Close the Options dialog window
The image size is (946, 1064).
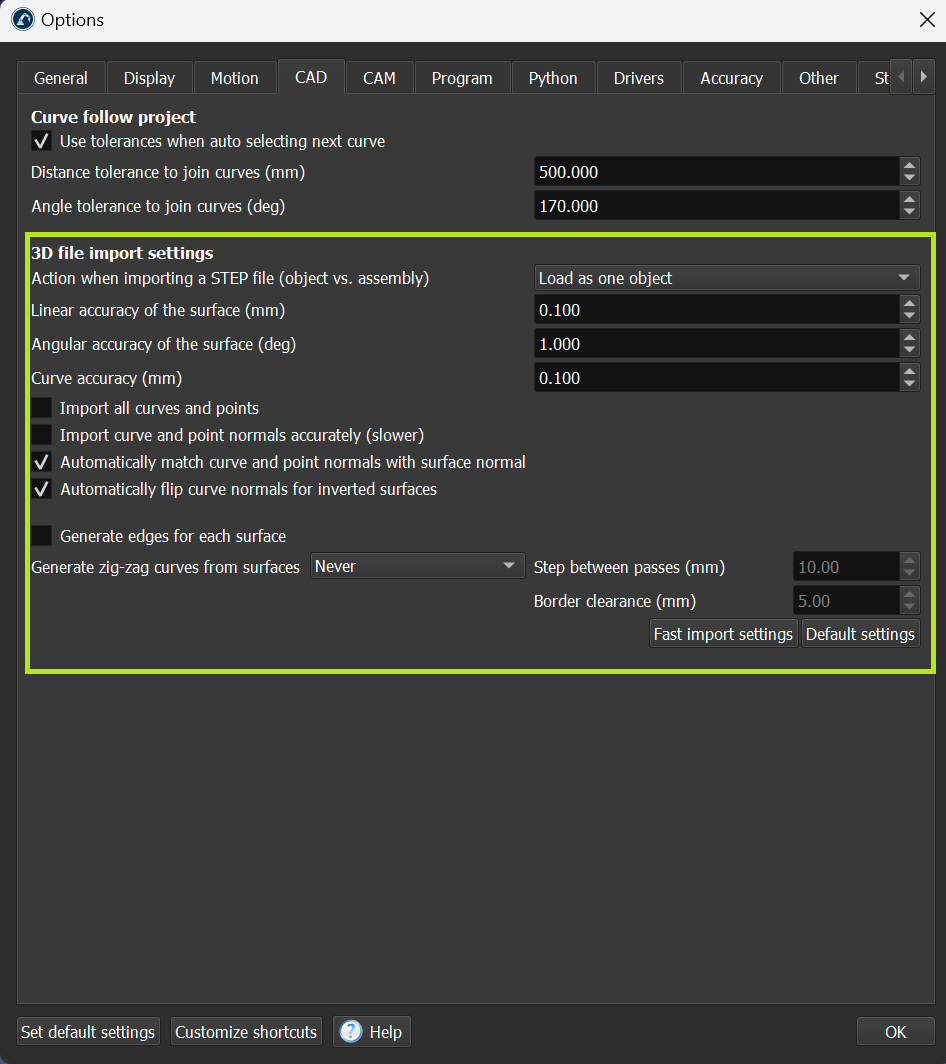coord(926,20)
